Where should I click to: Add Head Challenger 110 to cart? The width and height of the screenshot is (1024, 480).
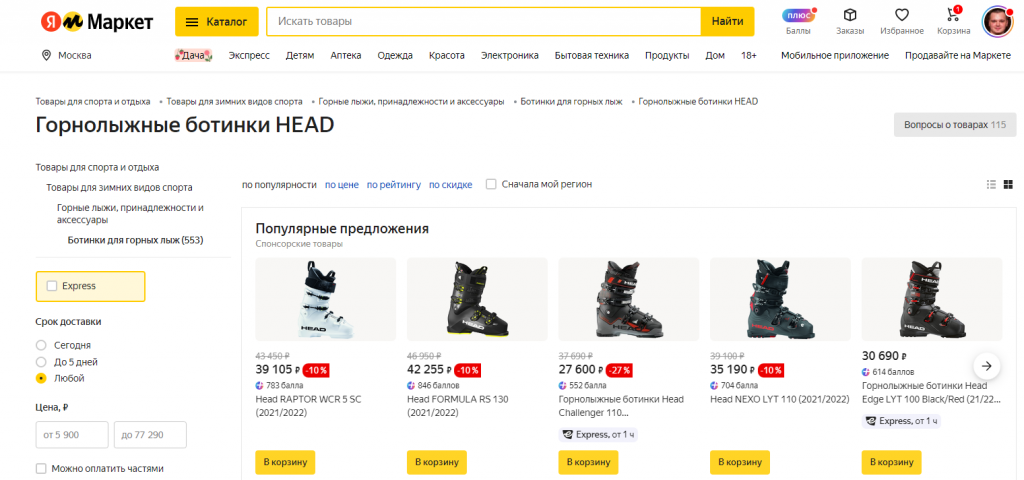click(x=588, y=462)
